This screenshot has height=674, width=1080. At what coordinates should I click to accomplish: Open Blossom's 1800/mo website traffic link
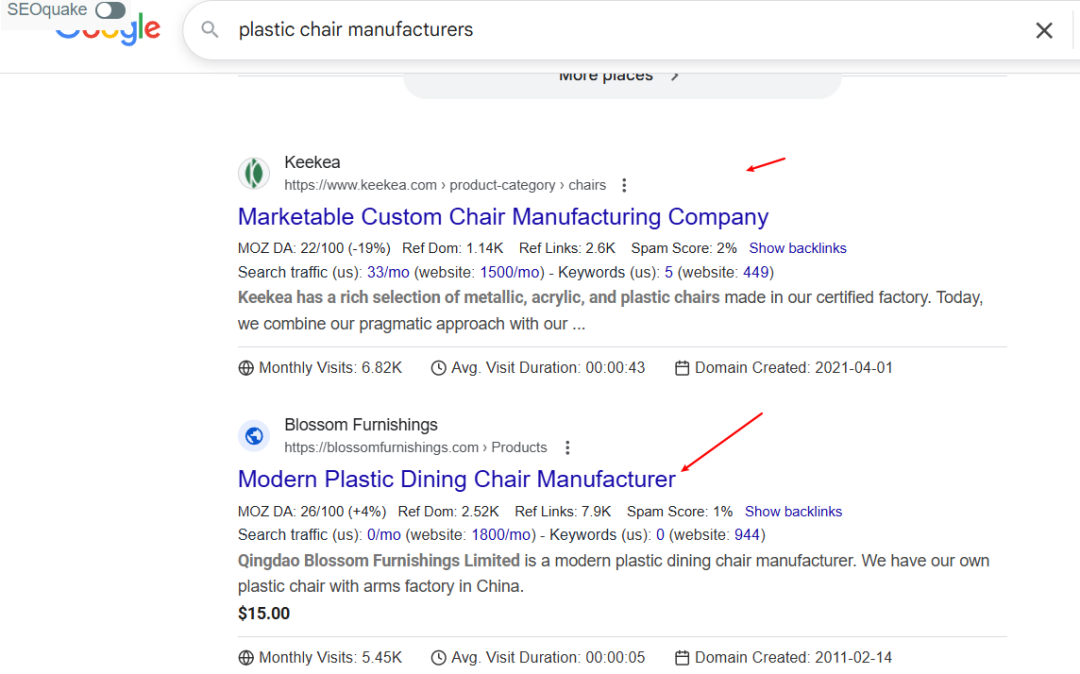click(x=505, y=535)
